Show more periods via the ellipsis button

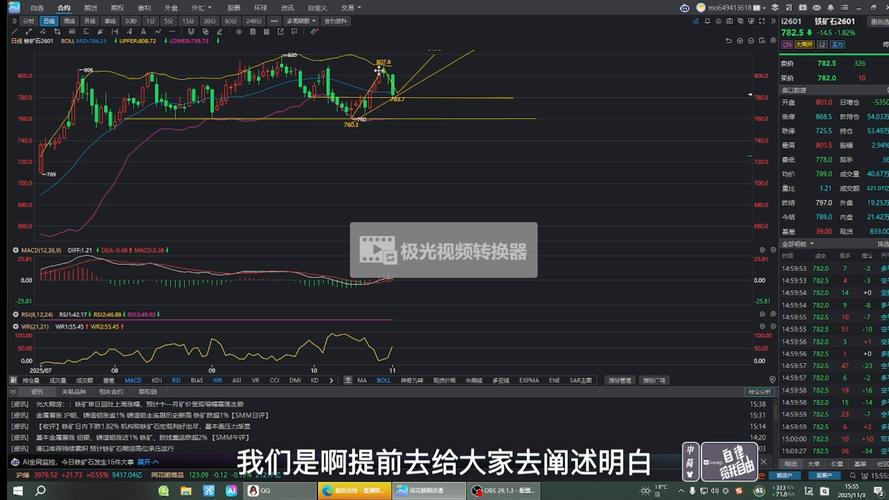pos(274,21)
